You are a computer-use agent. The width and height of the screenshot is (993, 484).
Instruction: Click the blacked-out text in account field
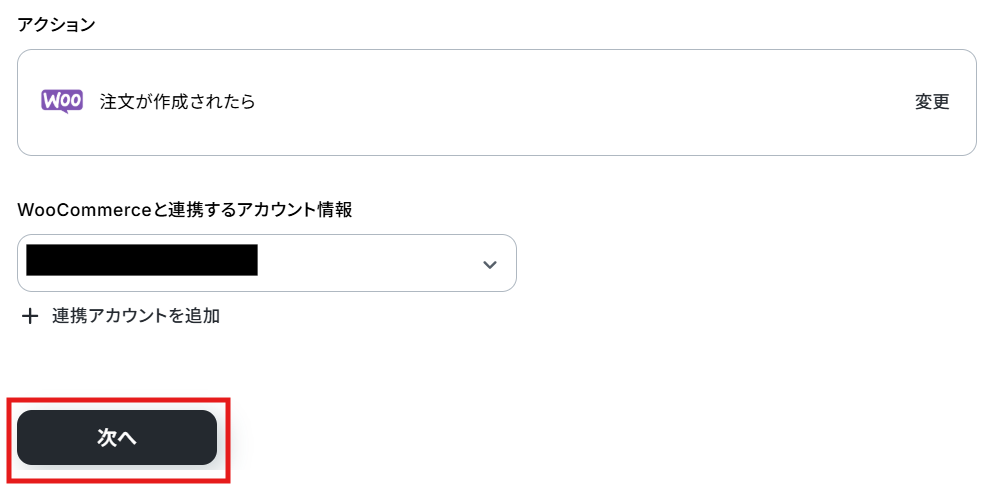click(141, 260)
